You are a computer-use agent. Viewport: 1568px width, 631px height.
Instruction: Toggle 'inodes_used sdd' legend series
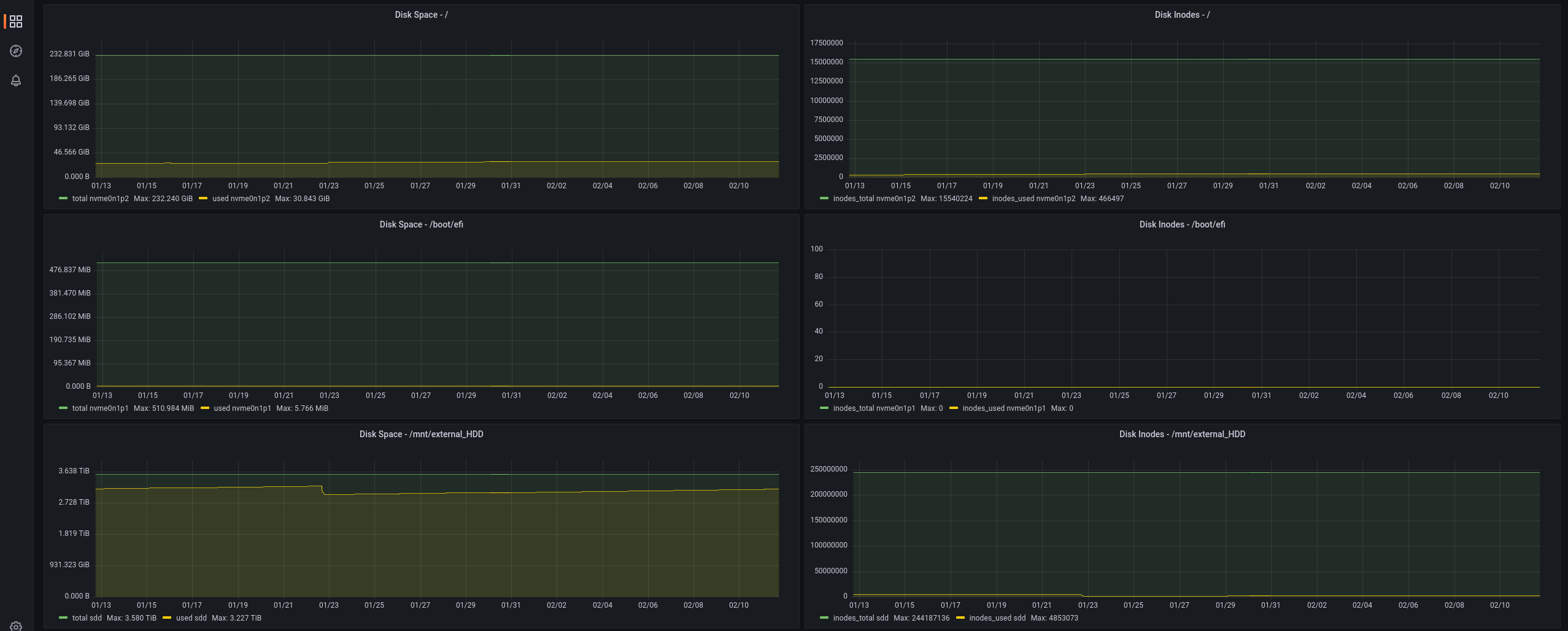[997, 618]
